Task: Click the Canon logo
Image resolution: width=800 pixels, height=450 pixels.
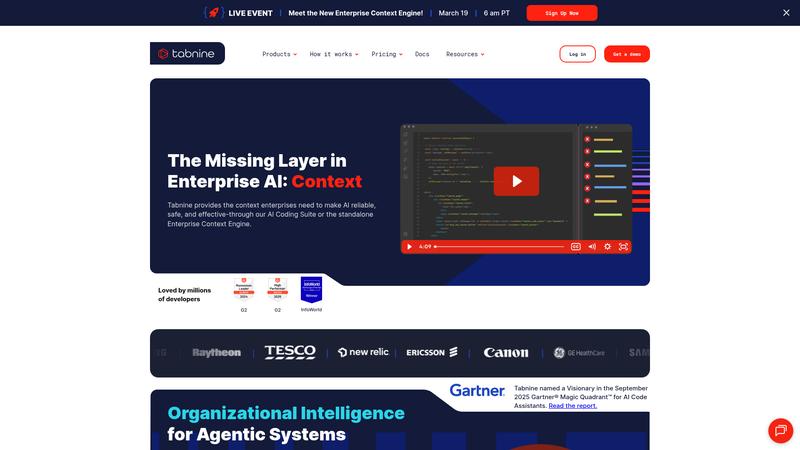Action: click(506, 353)
